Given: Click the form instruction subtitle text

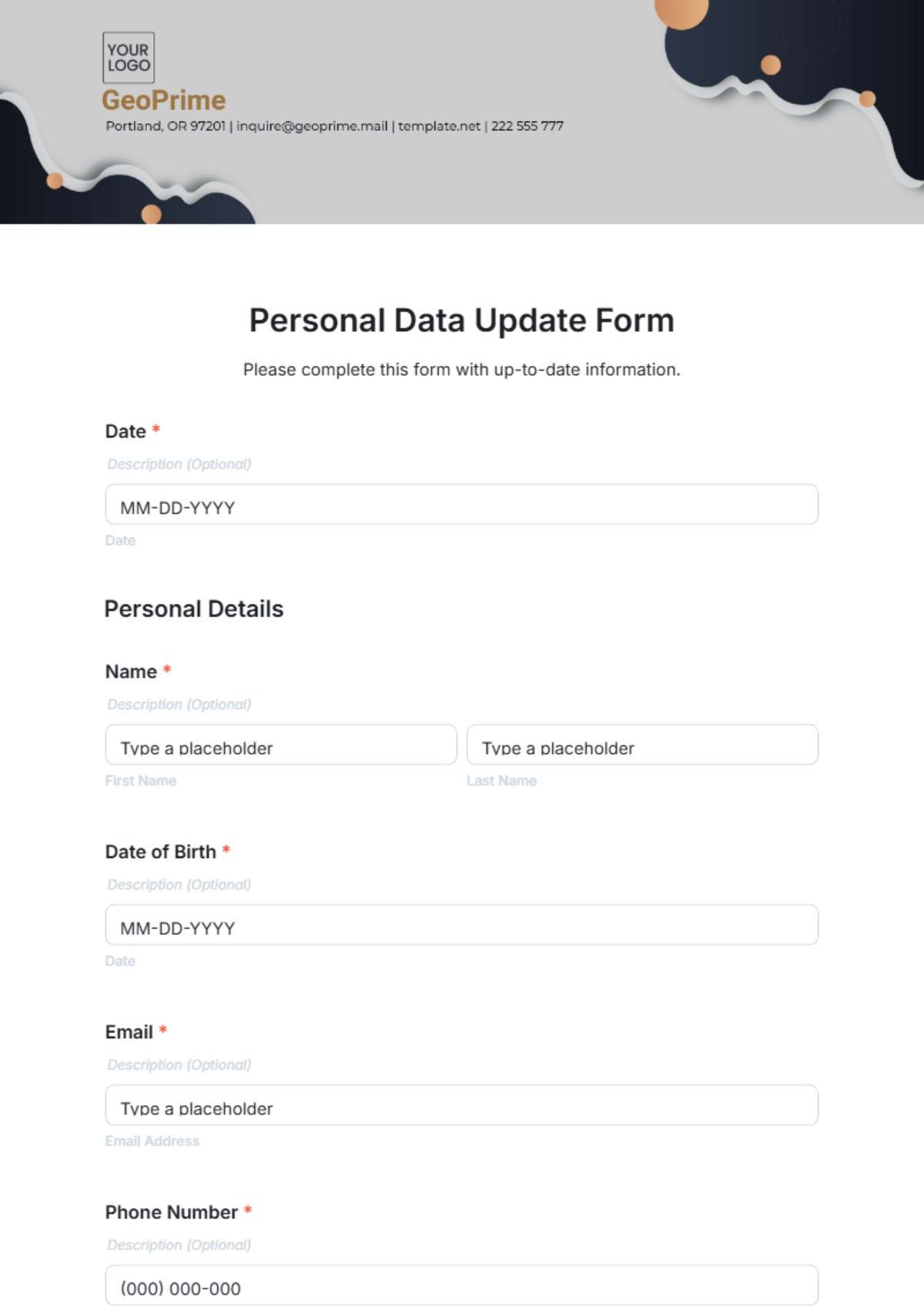Looking at the screenshot, I should pos(462,370).
